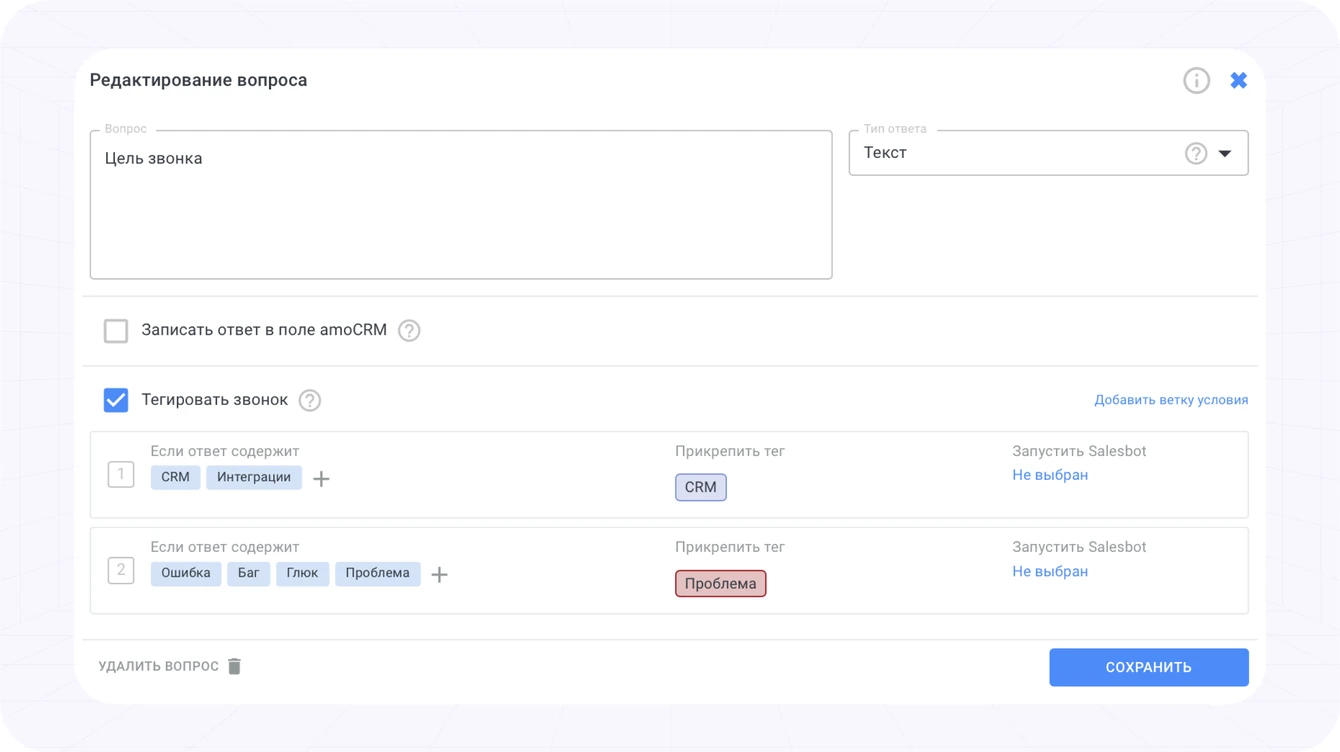Show help for call tagging option
1340x752 pixels.
pos(310,400)
